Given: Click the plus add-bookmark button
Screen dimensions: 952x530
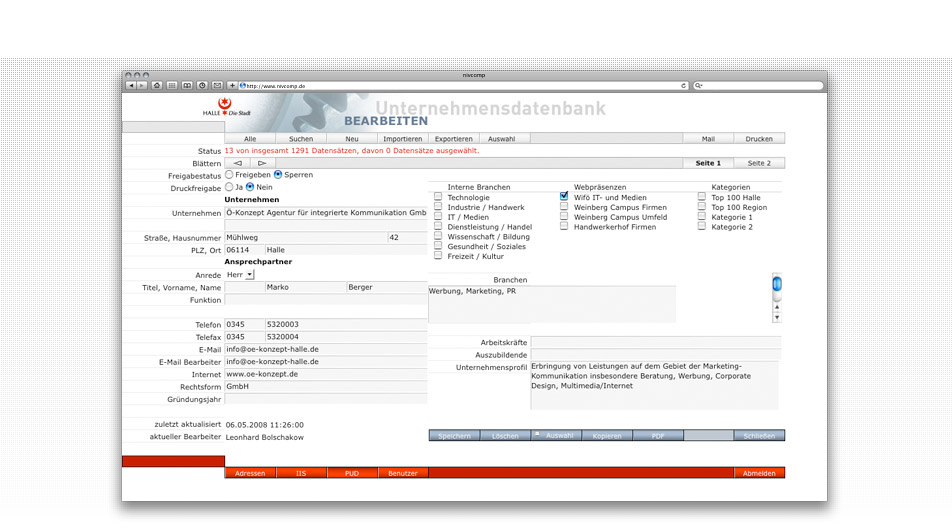Looking at the screenshot, I should 232,86.
